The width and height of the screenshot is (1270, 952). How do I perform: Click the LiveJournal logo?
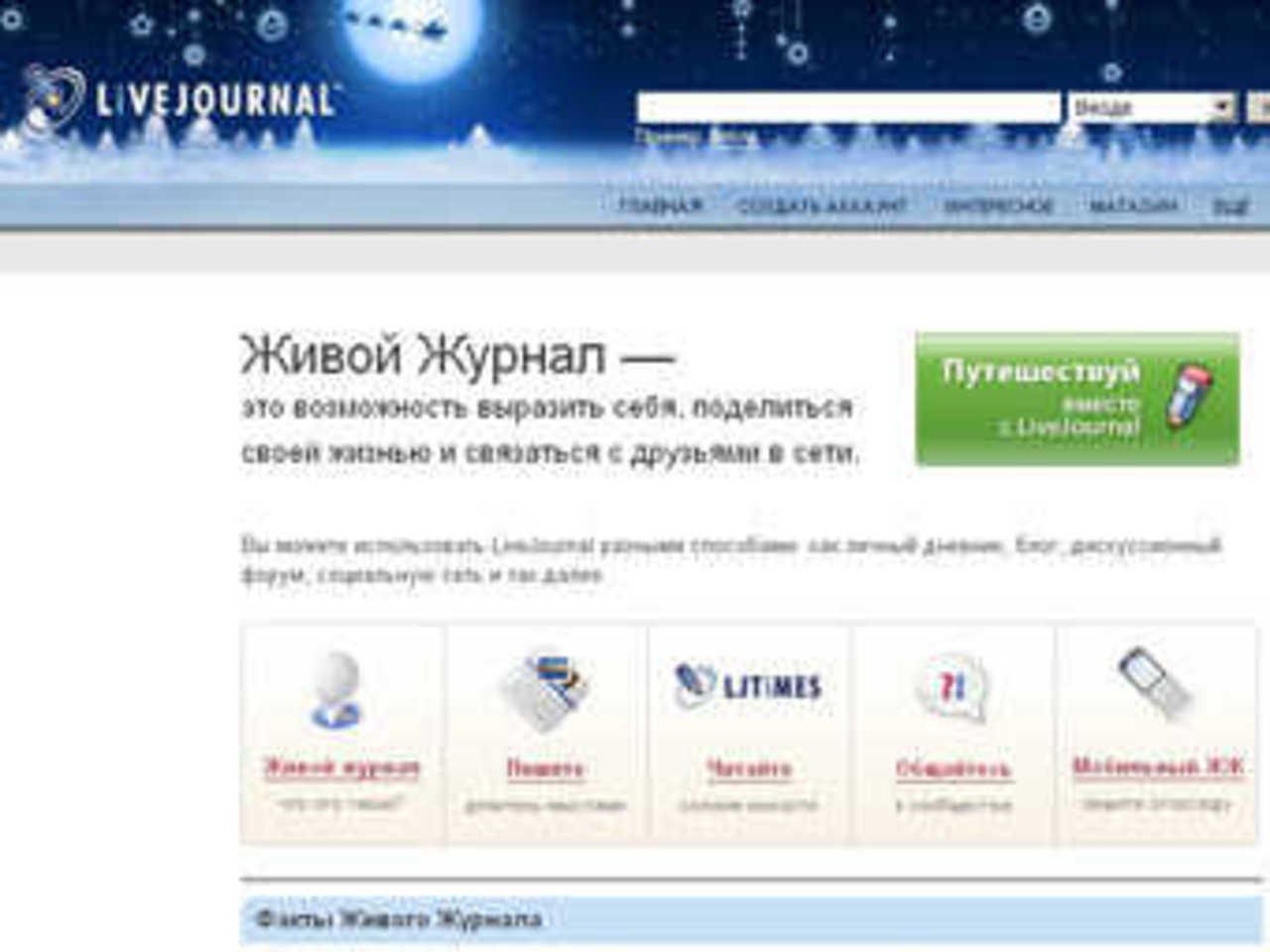coord(179,100)
